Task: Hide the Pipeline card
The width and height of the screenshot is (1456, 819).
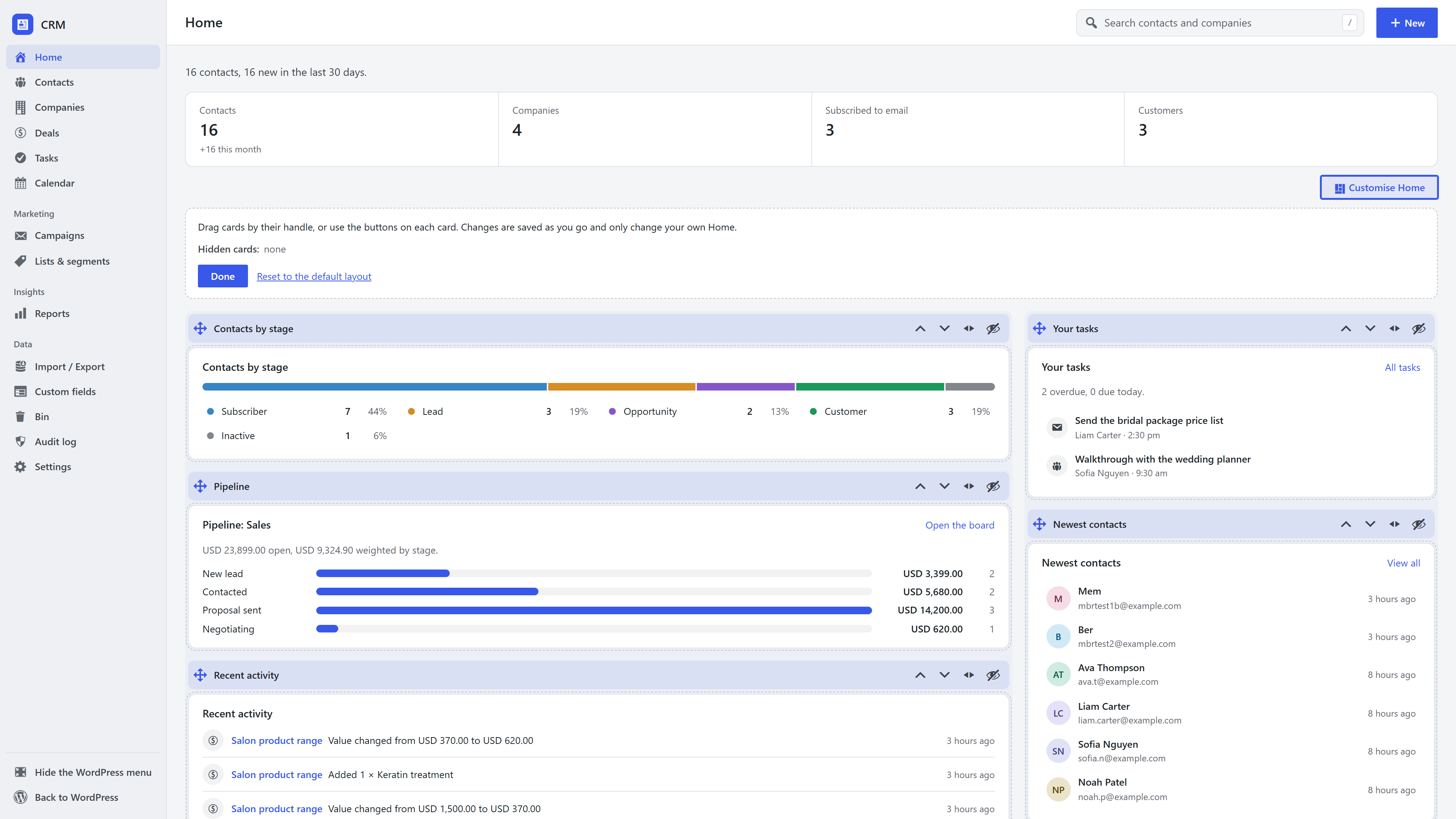Action: click(993, 486)
